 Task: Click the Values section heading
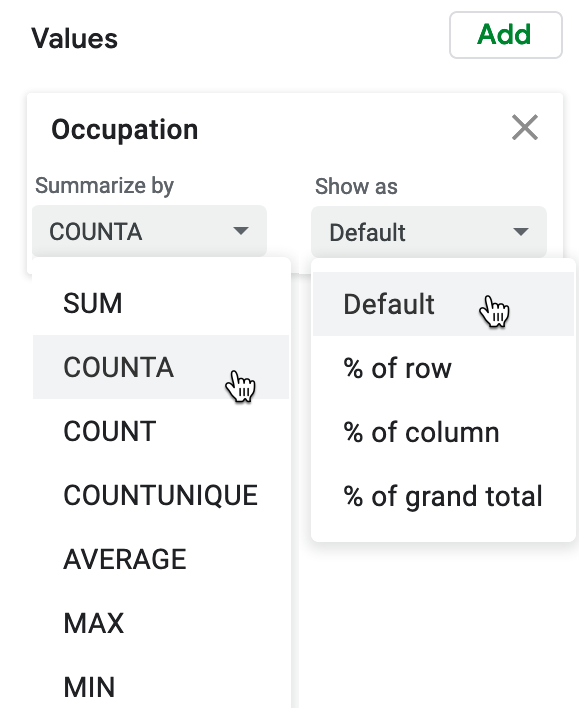point(75,38)
